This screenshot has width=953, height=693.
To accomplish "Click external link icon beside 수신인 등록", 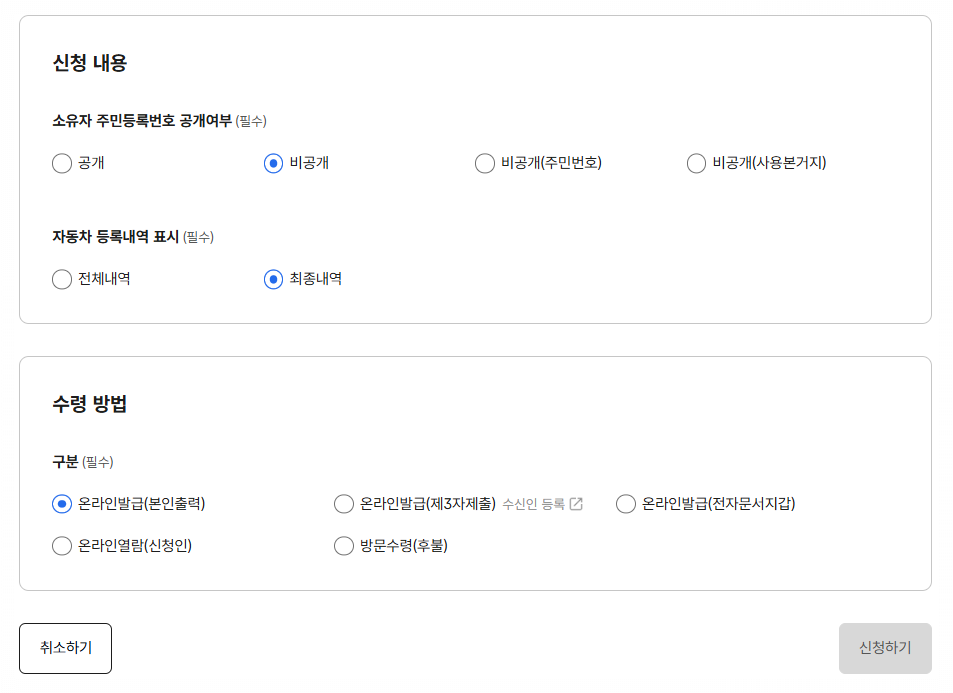I will [x=576, y=504].
